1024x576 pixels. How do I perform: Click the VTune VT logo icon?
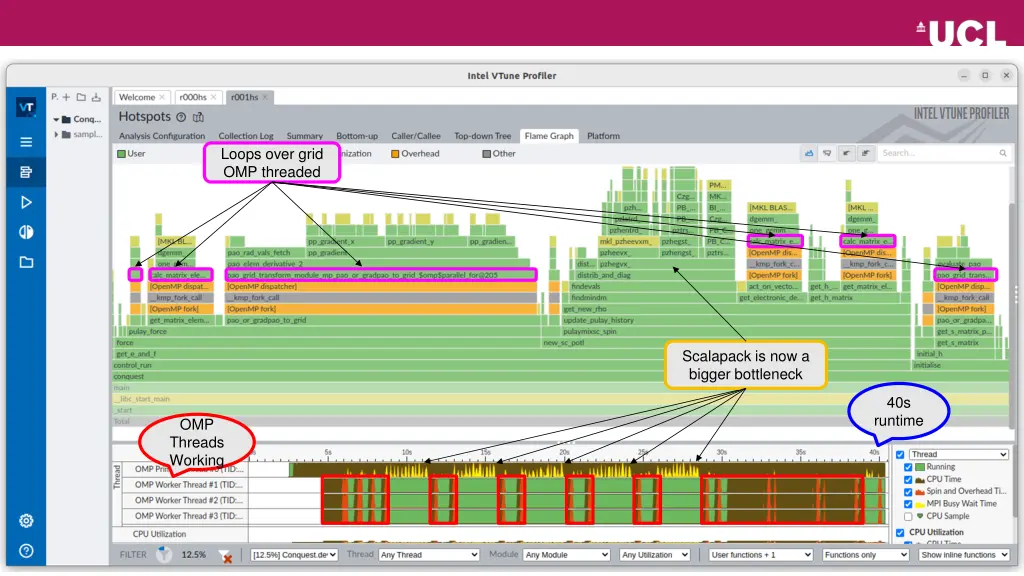tap(26, 107)
